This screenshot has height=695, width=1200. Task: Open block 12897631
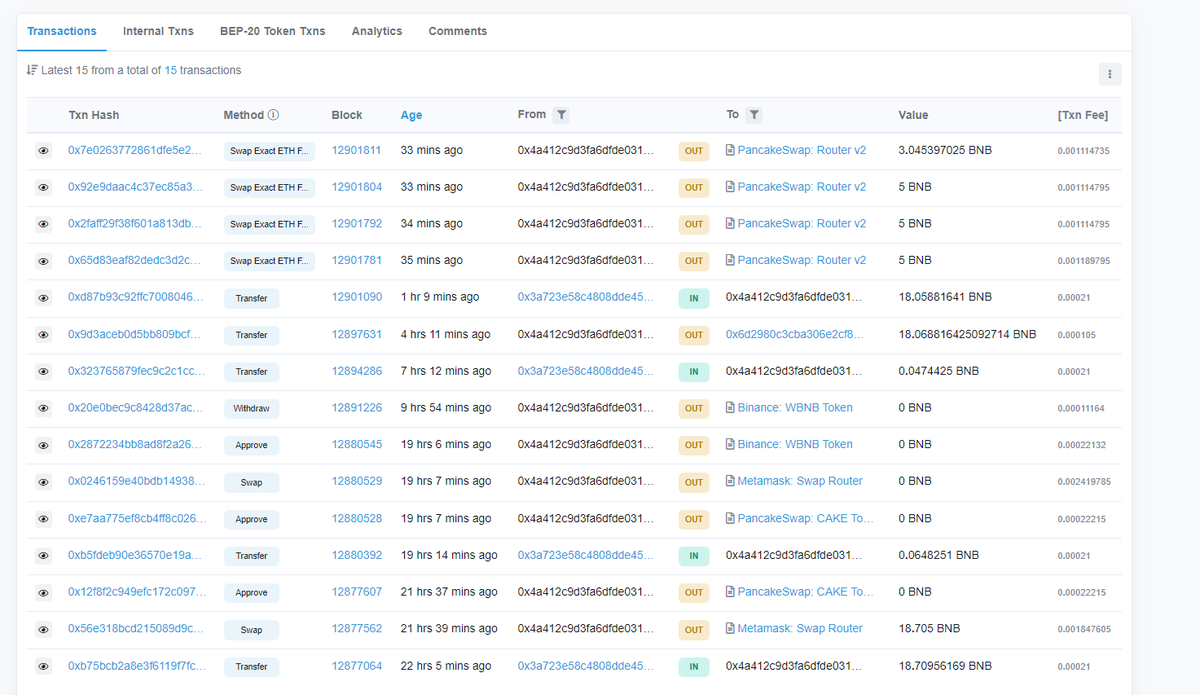click(x=357, y=334)
